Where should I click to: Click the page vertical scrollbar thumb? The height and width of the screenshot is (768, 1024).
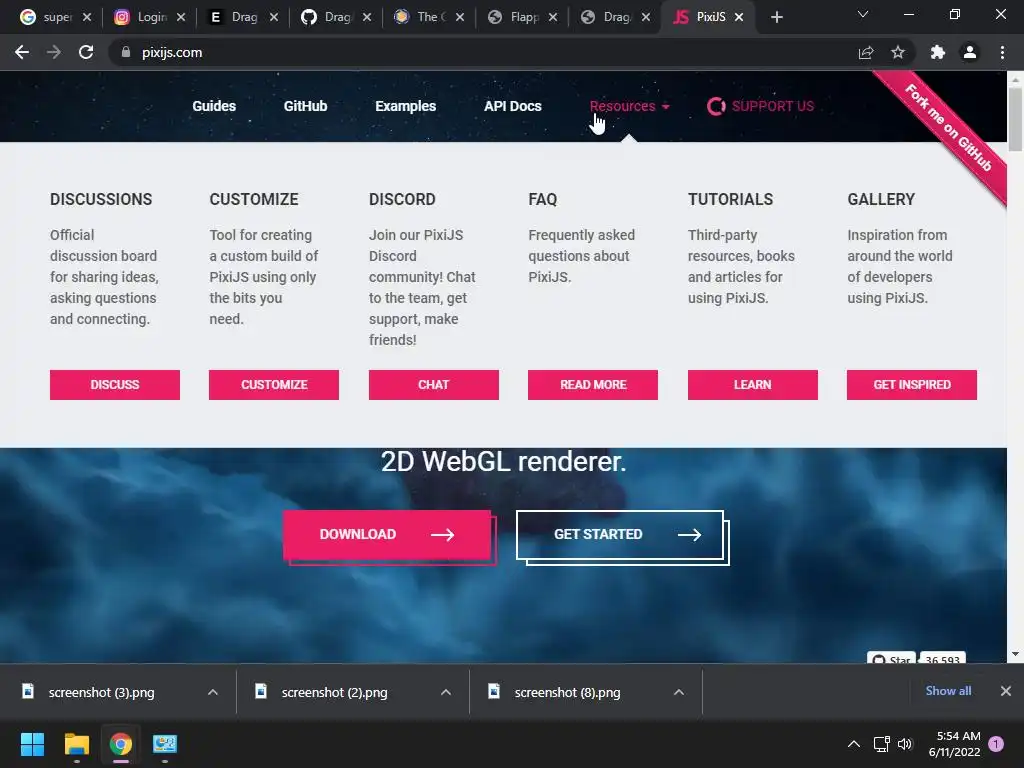[x=1015, y=119]
